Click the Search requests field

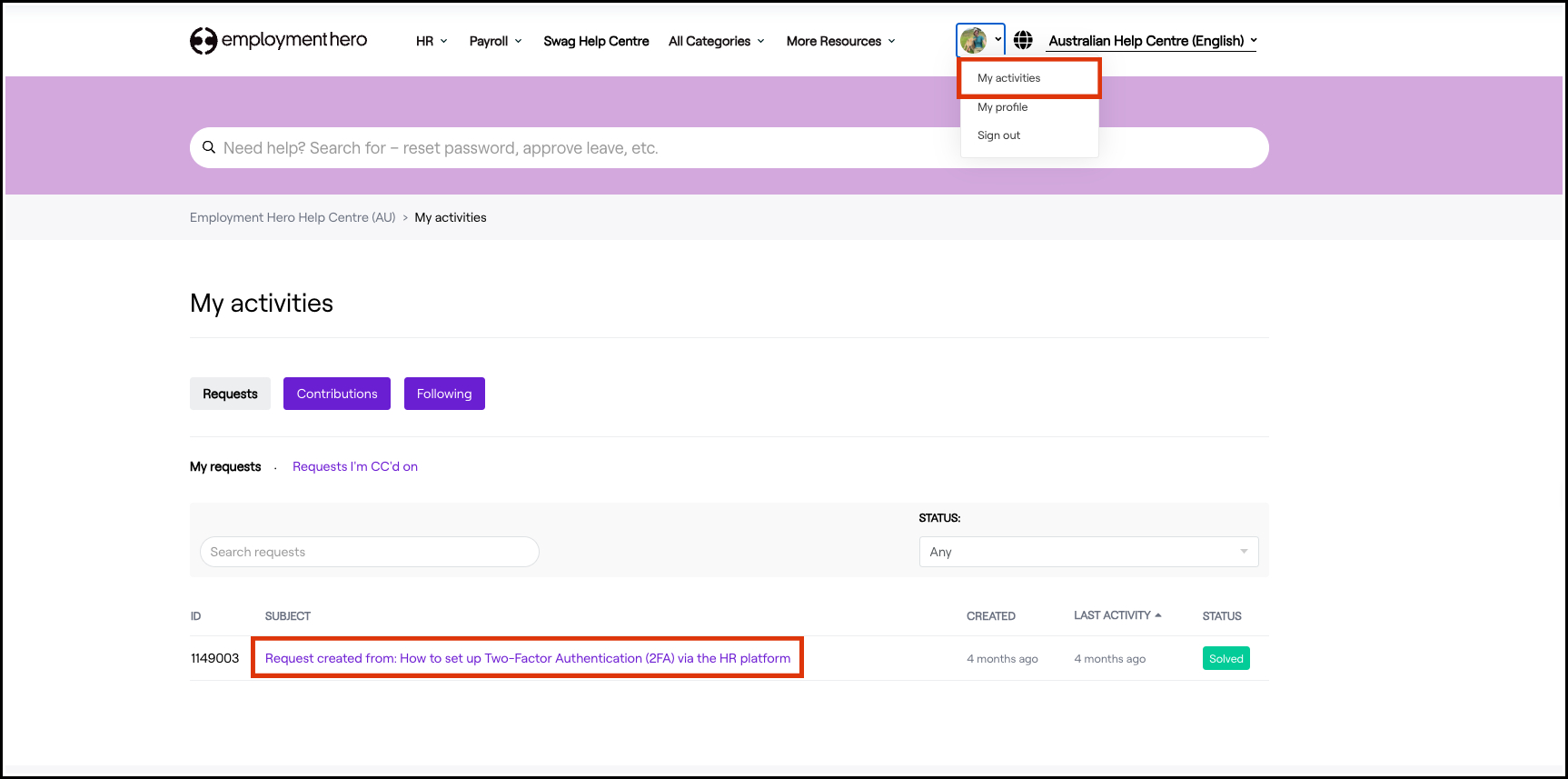point(369,552)
